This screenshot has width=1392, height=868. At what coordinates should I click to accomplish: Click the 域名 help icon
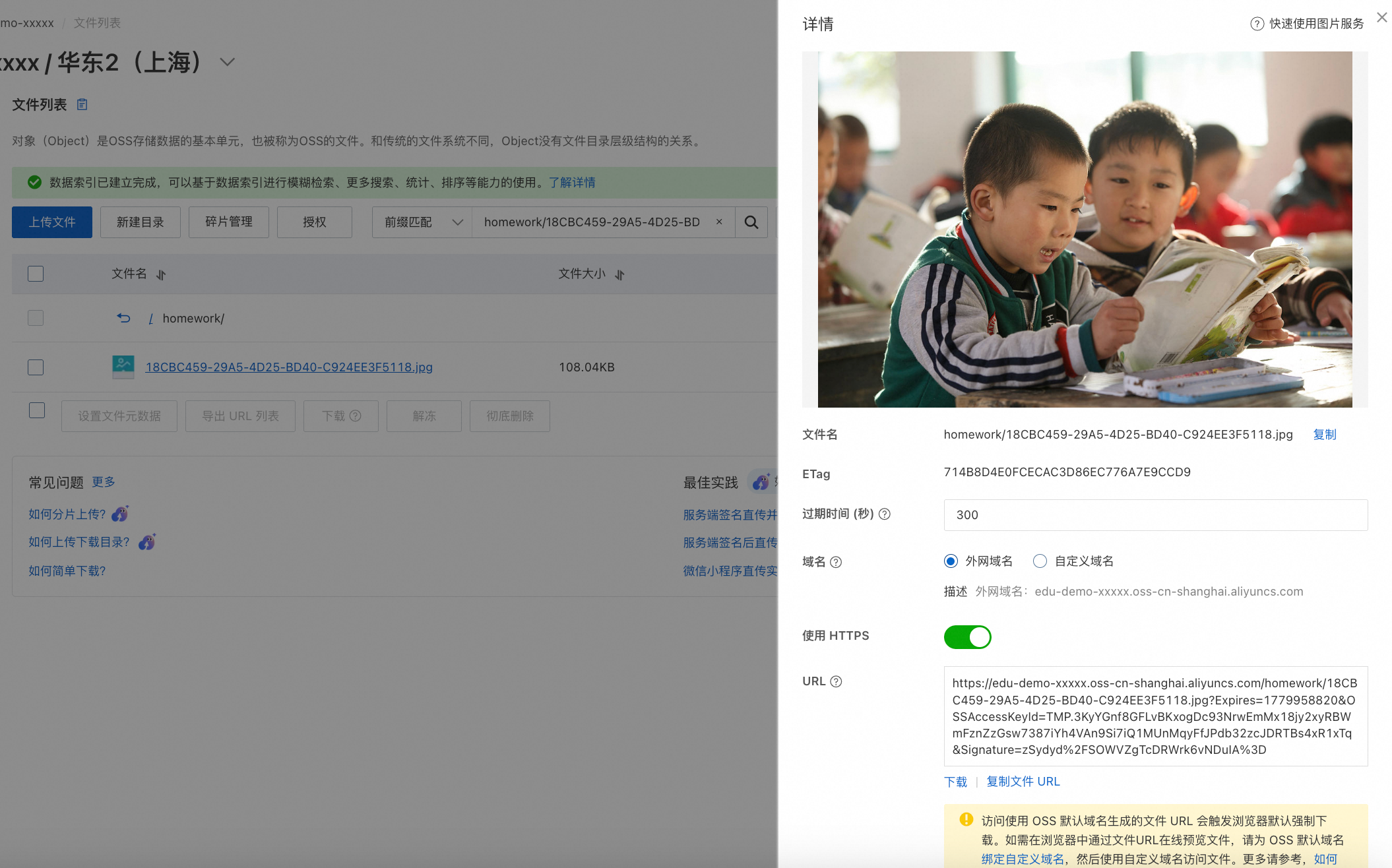click(836, 562)
